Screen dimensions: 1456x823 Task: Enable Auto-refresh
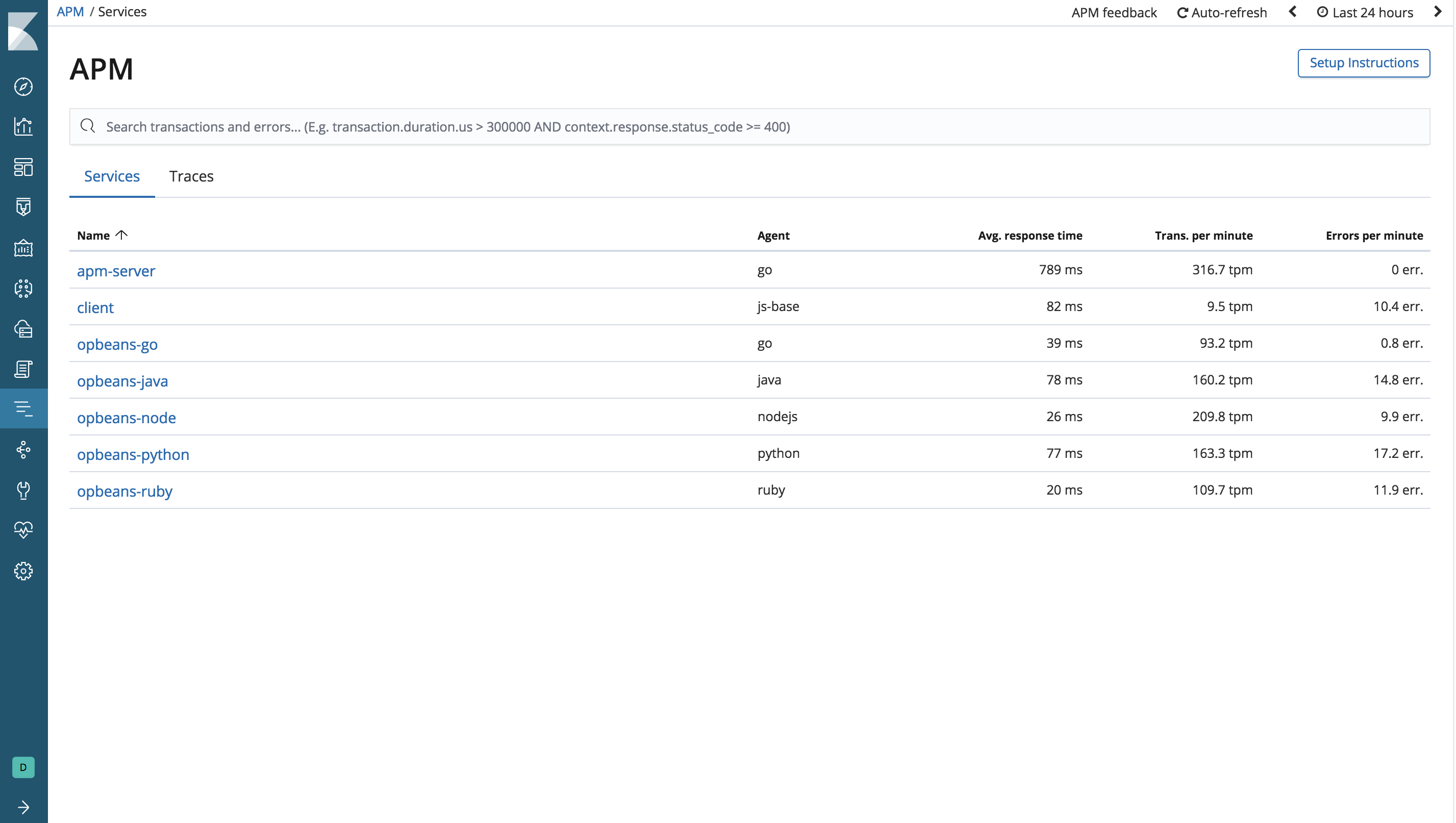[1221, 12]
